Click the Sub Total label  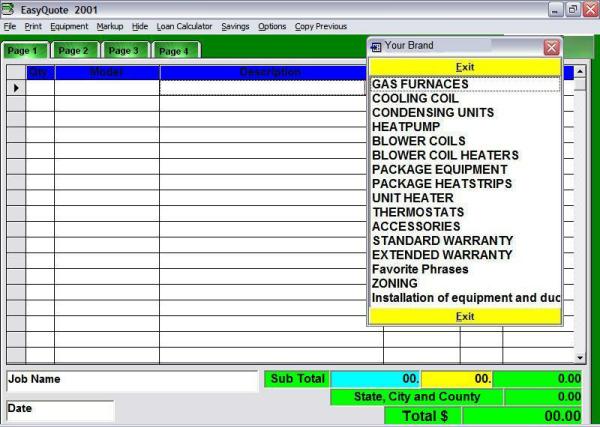297,379
